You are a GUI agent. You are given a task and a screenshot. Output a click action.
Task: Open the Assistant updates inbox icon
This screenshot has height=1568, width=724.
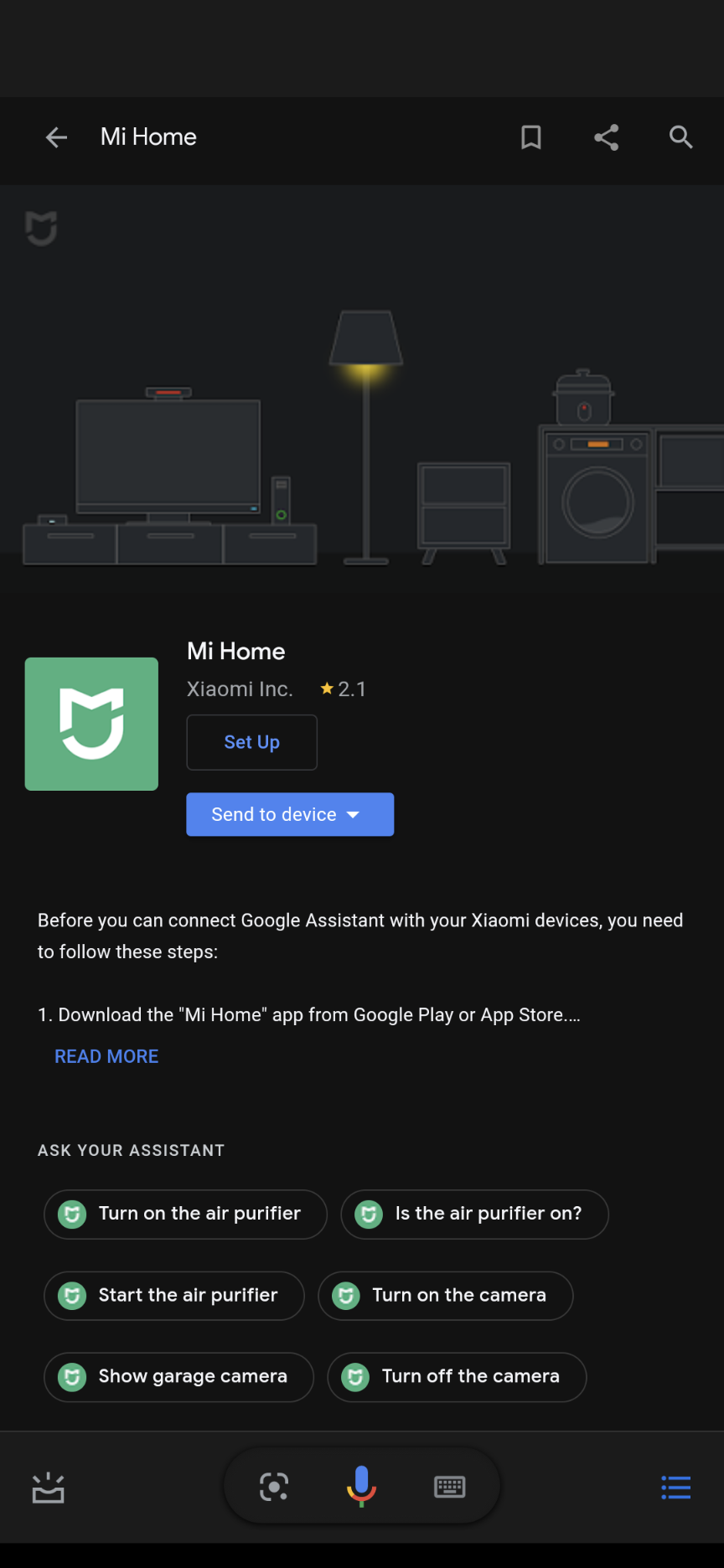(48, 1488)
